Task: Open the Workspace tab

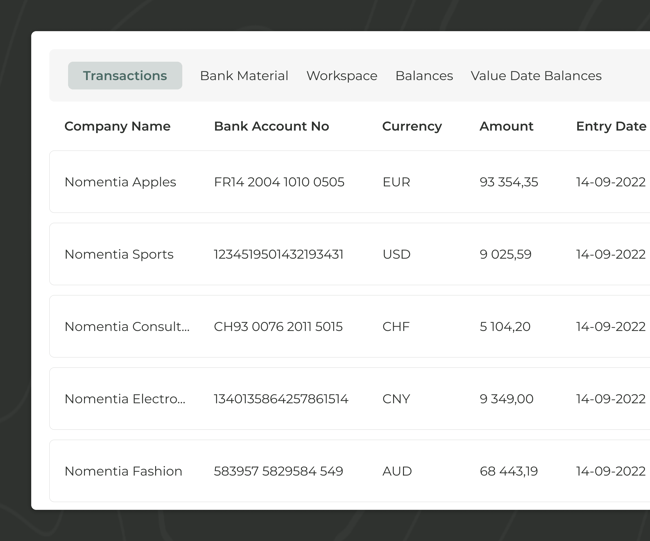Action: click(x=342, y=76)
